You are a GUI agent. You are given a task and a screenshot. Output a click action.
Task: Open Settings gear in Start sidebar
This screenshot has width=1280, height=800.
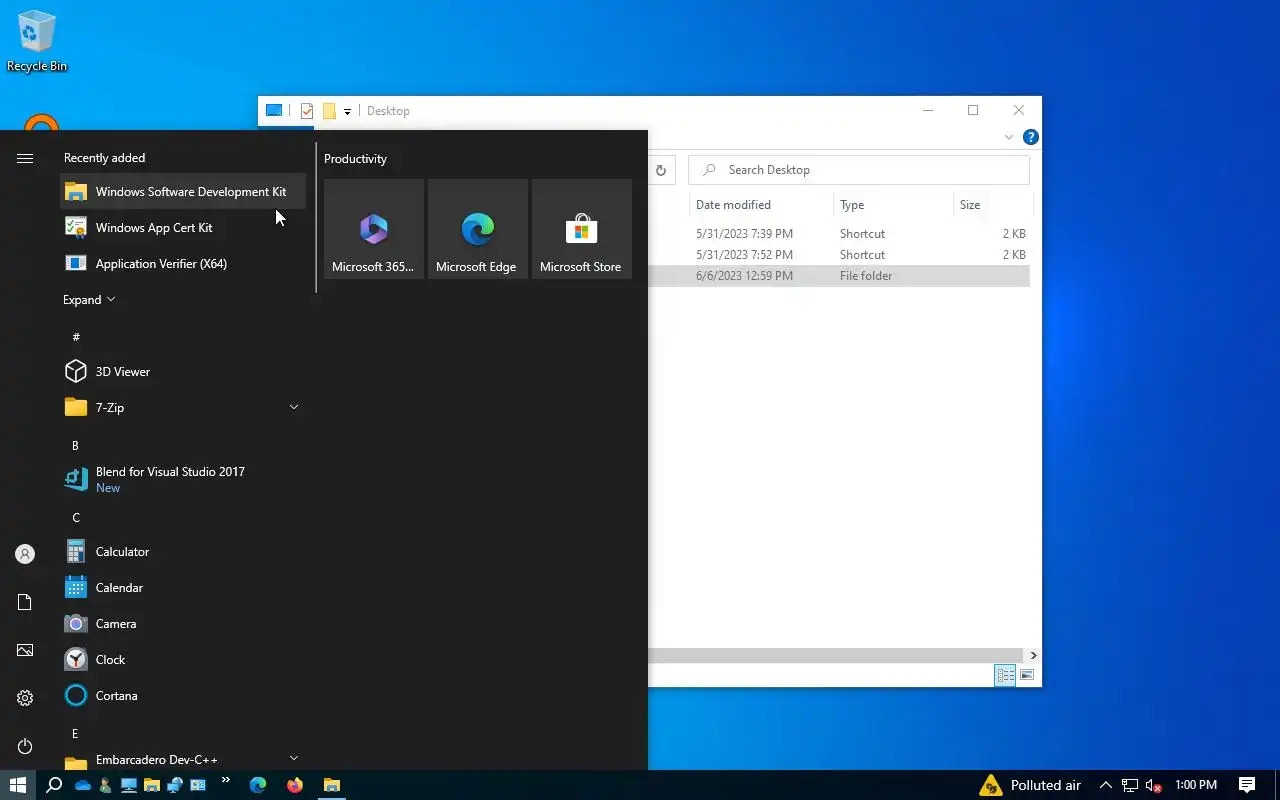pos(25,698)
